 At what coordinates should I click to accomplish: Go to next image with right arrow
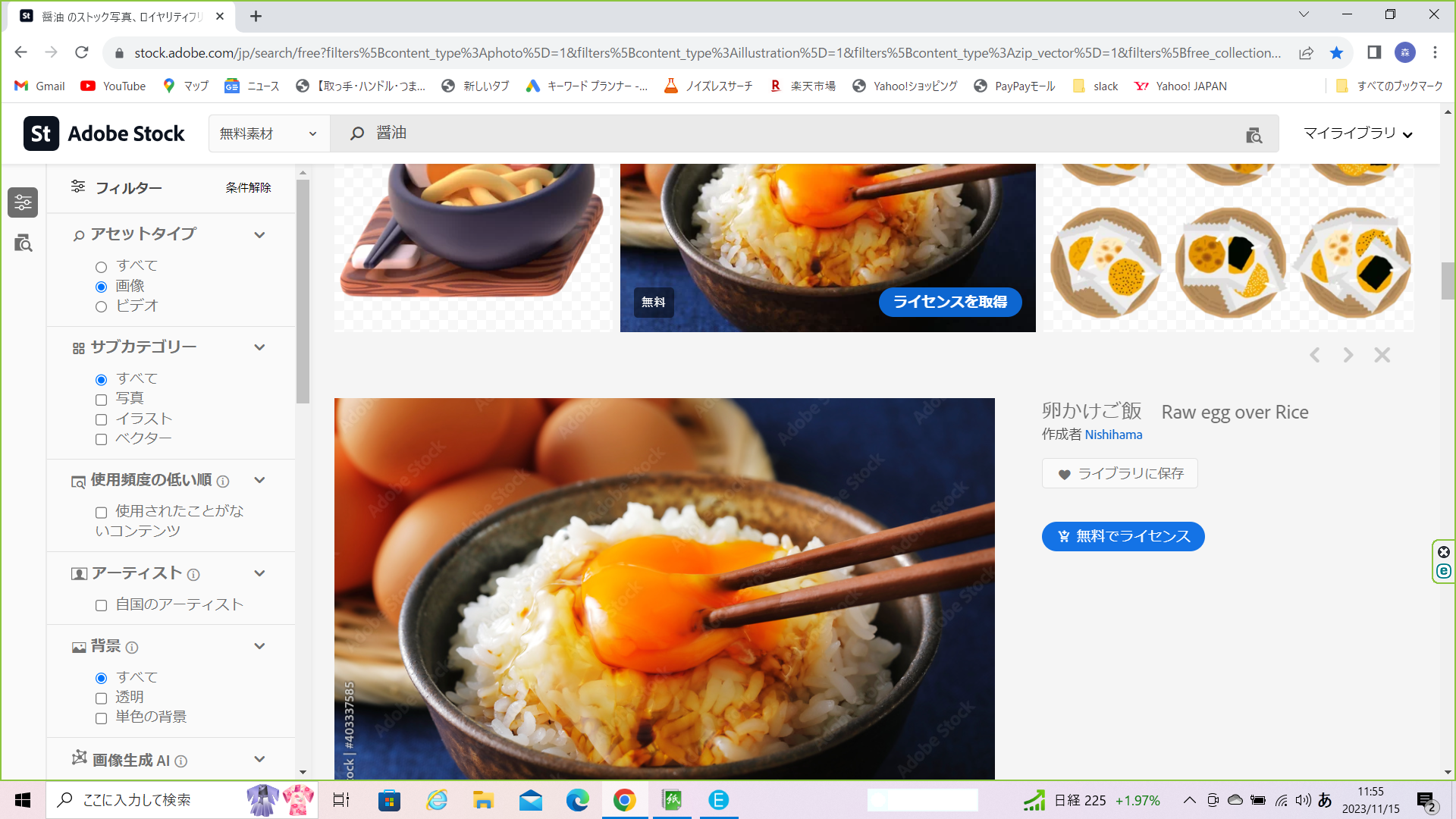coord(1348,355)
